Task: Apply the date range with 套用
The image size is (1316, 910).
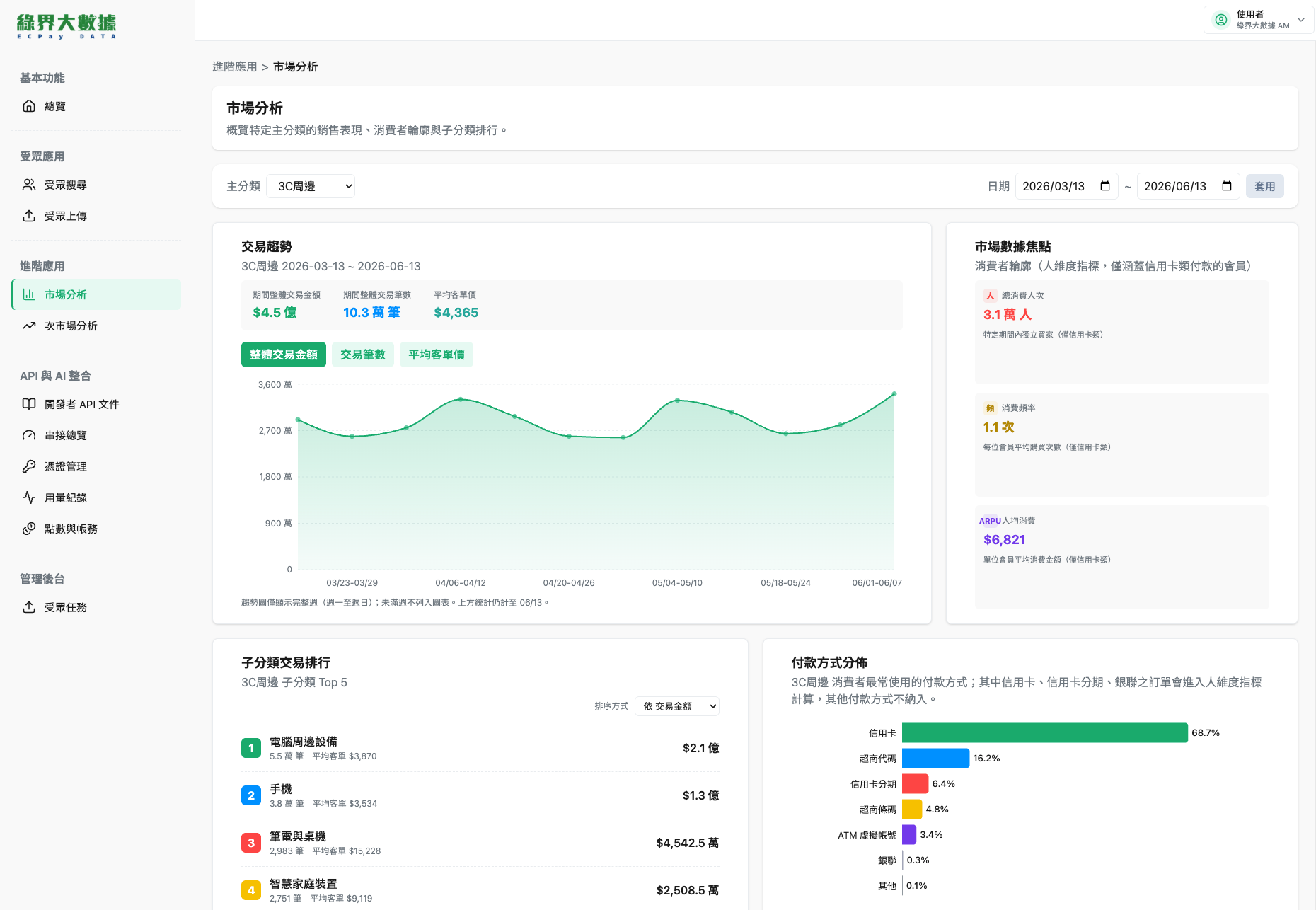Action: click(x=1265, y=186)
